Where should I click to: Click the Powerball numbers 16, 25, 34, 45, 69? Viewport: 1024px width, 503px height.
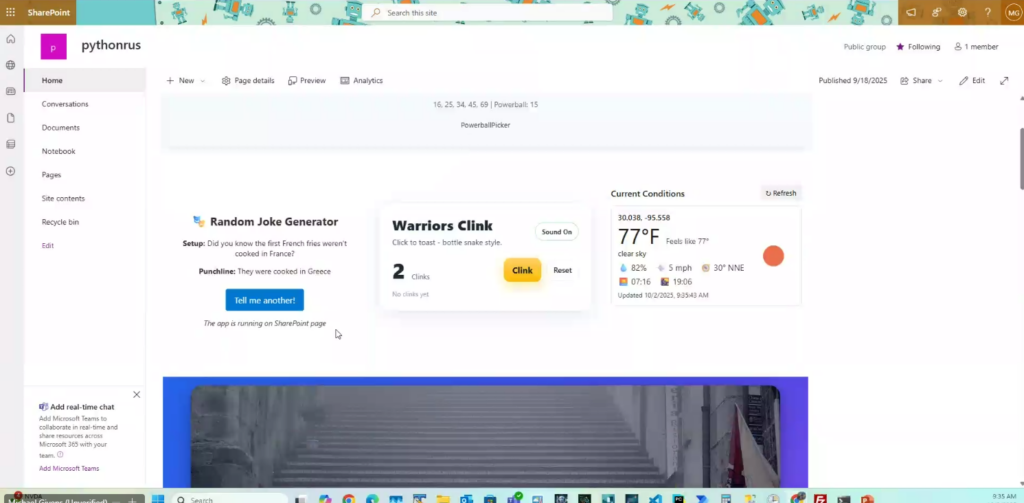462,105
